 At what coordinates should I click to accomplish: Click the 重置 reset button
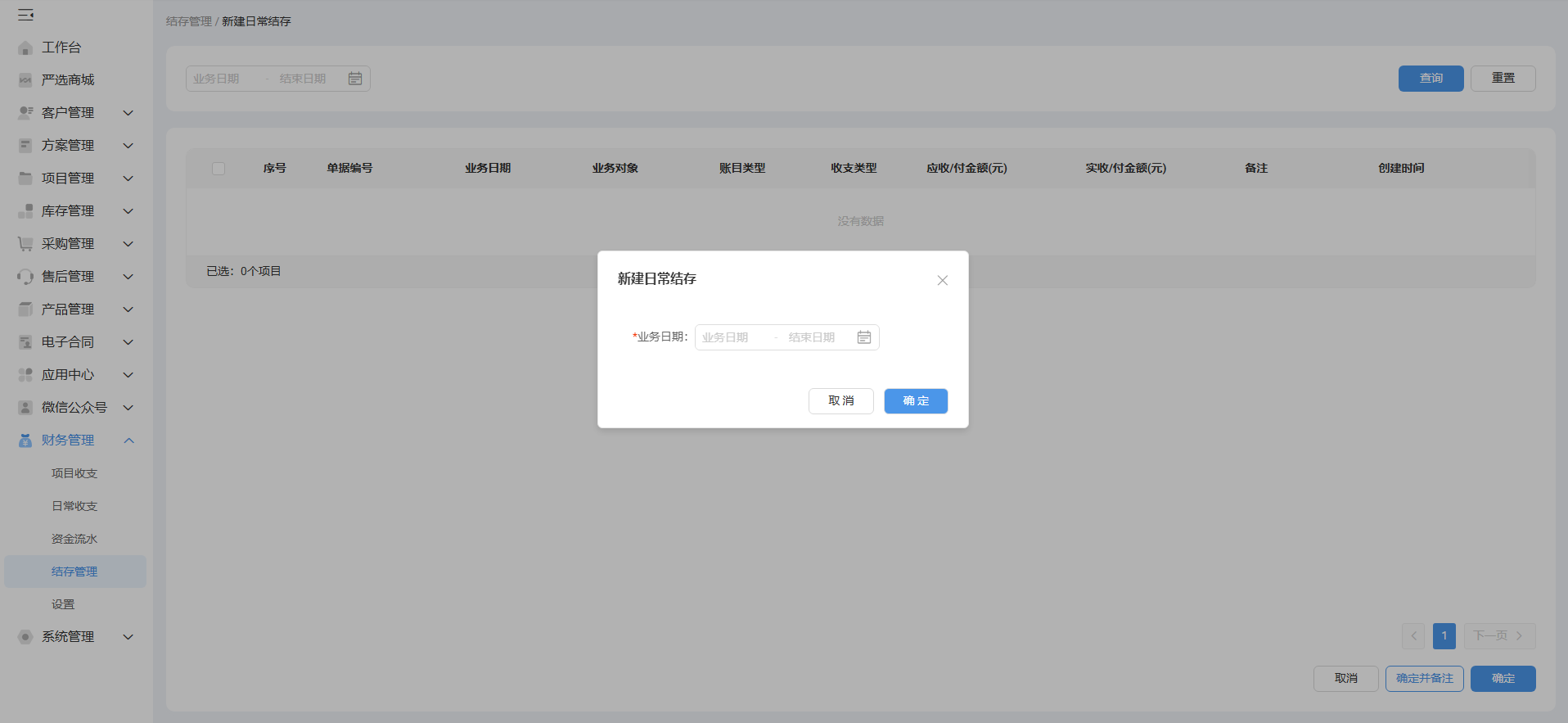pyautogui.click(x=1503, y=79)
